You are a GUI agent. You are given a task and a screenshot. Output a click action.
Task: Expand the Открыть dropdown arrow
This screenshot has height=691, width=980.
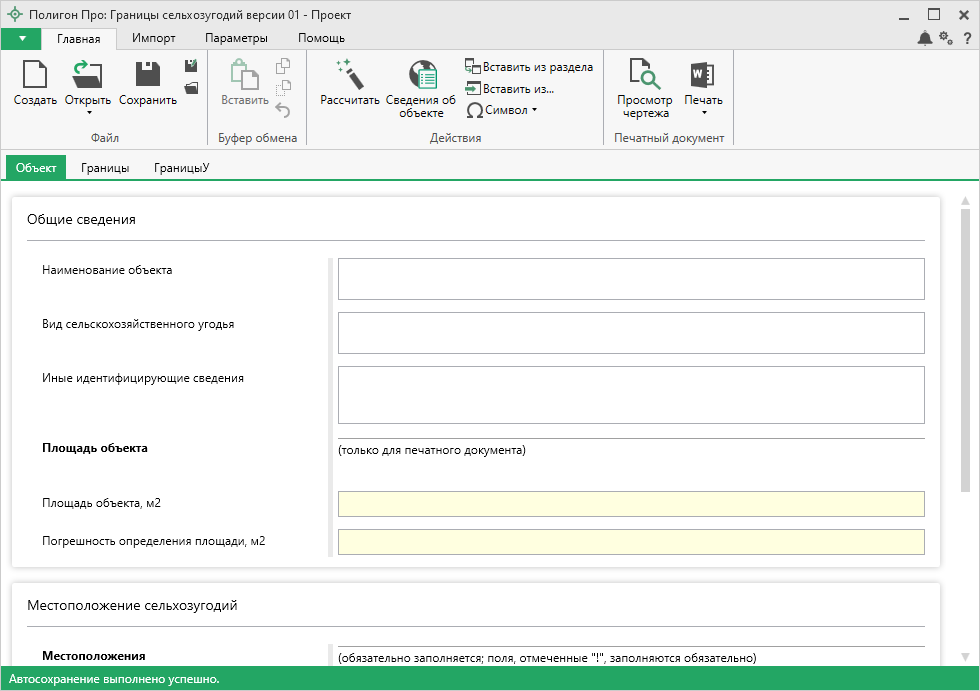[88, 113]
